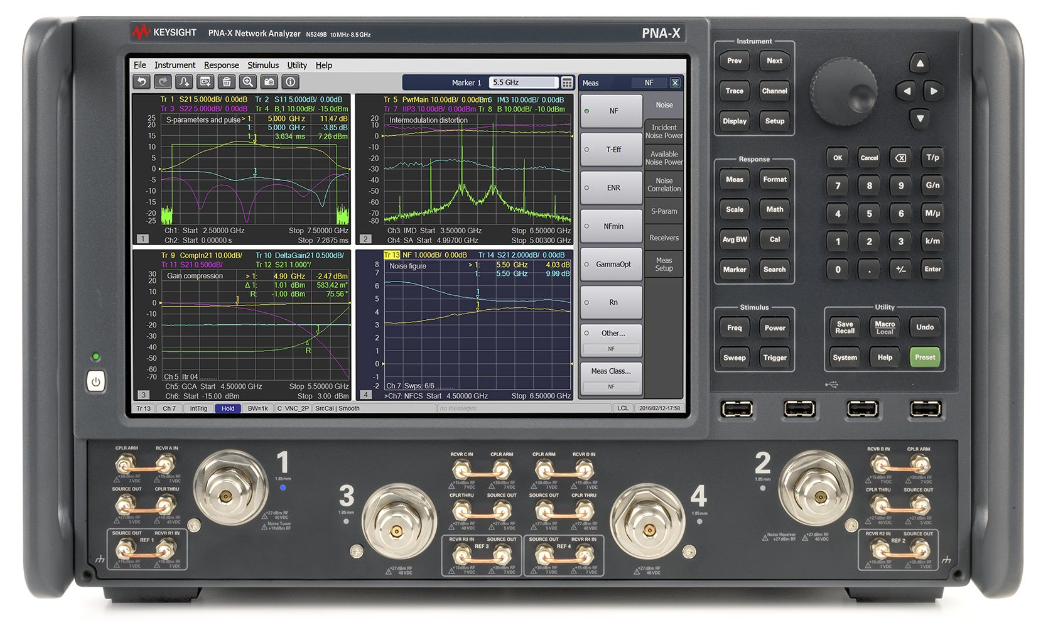Screen dimensions: 1051x635
Task: Click the right arrow navigation key
Action: (934, 91)
